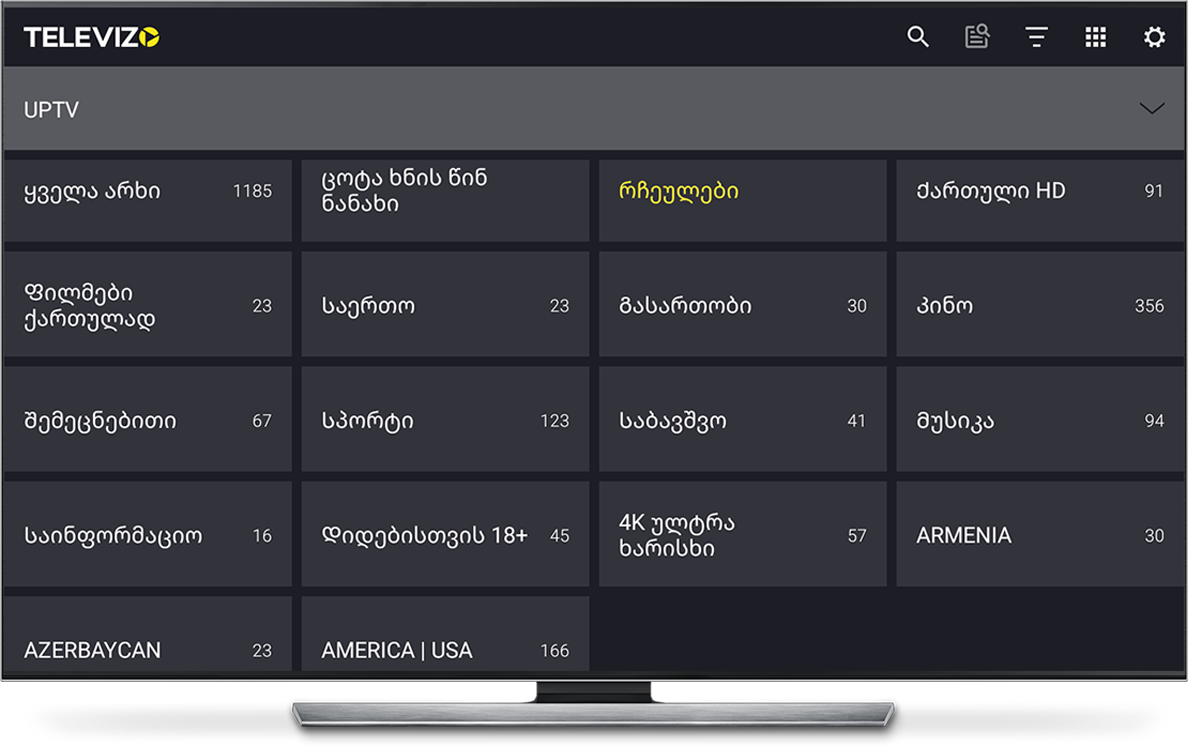
Task: Open the ცოტა ხნის წინ ნანახი tile
Action: pyautogui.click(x=445, y=200)
